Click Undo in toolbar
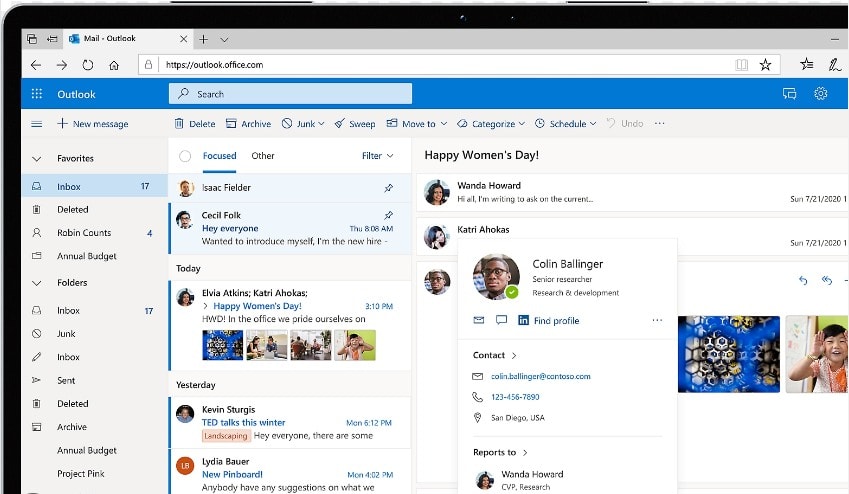The width and height of the screenshot is (849, 494). coord(625,124)
